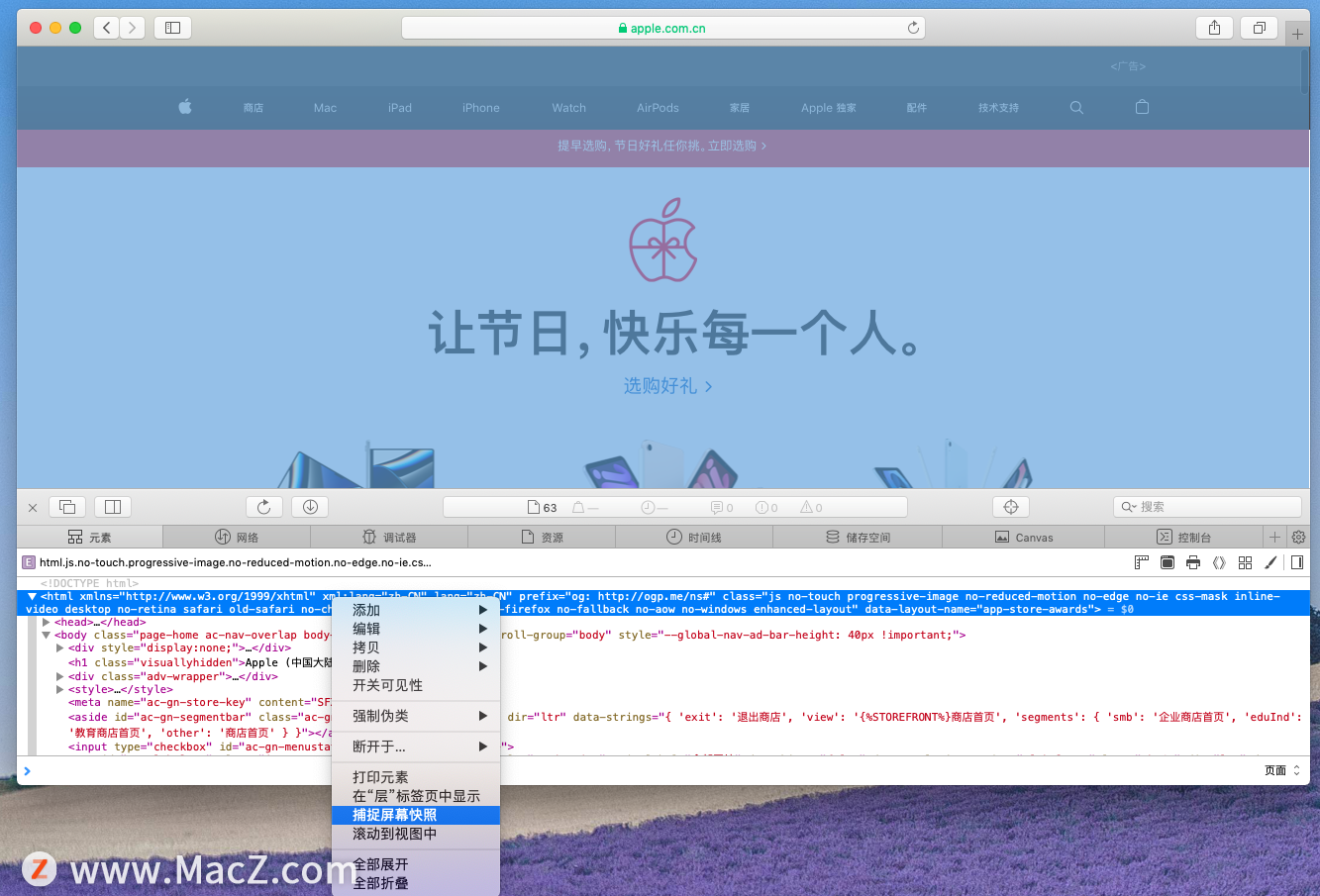This screenshot has height=896, width=1320.
Task: Open 页面 console context dropdown
Action: click(x=1282, y=770)
